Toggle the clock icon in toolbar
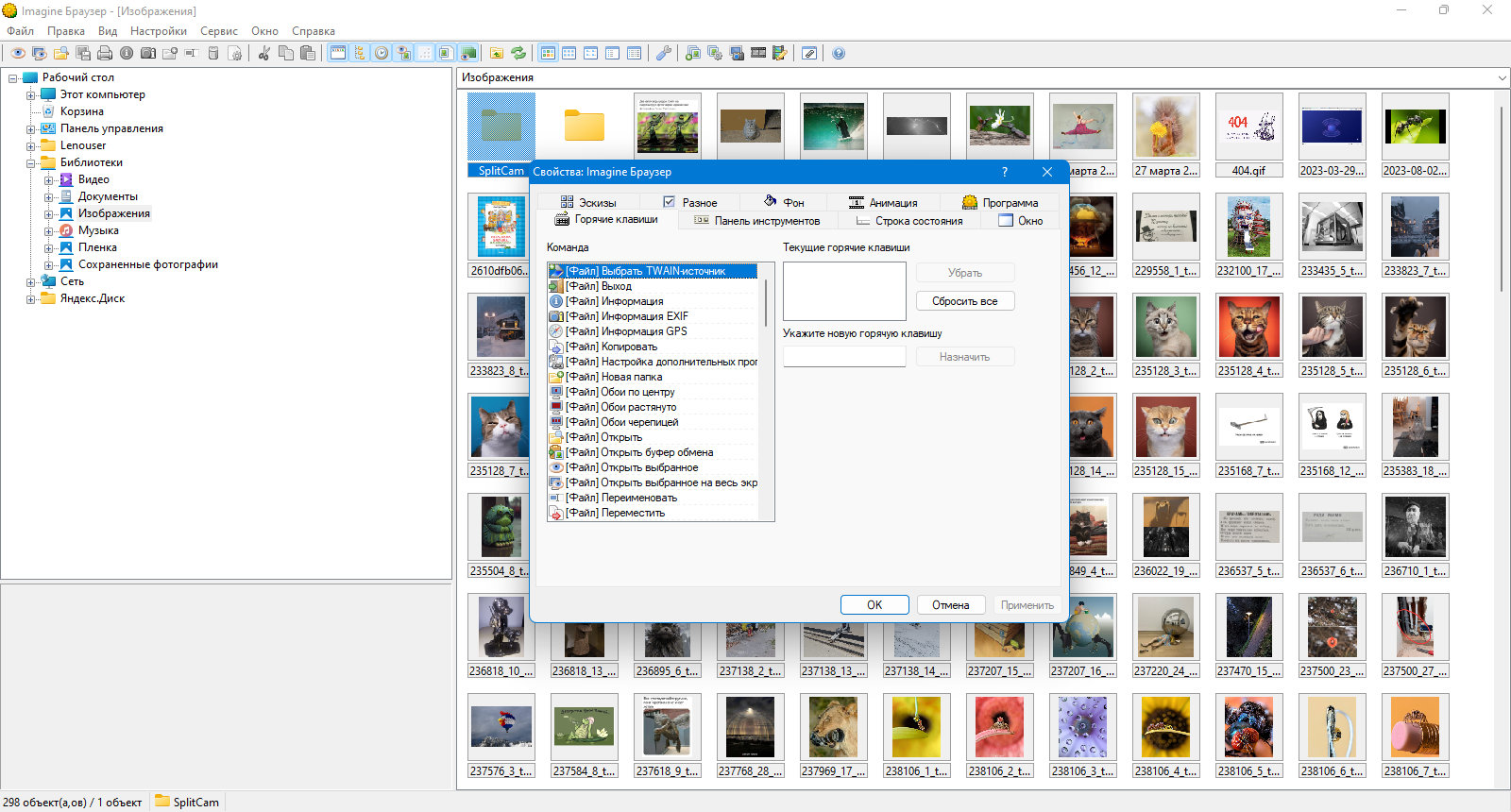The height and width of the screenshot is (812, 1511). click(x=382, y=53)
